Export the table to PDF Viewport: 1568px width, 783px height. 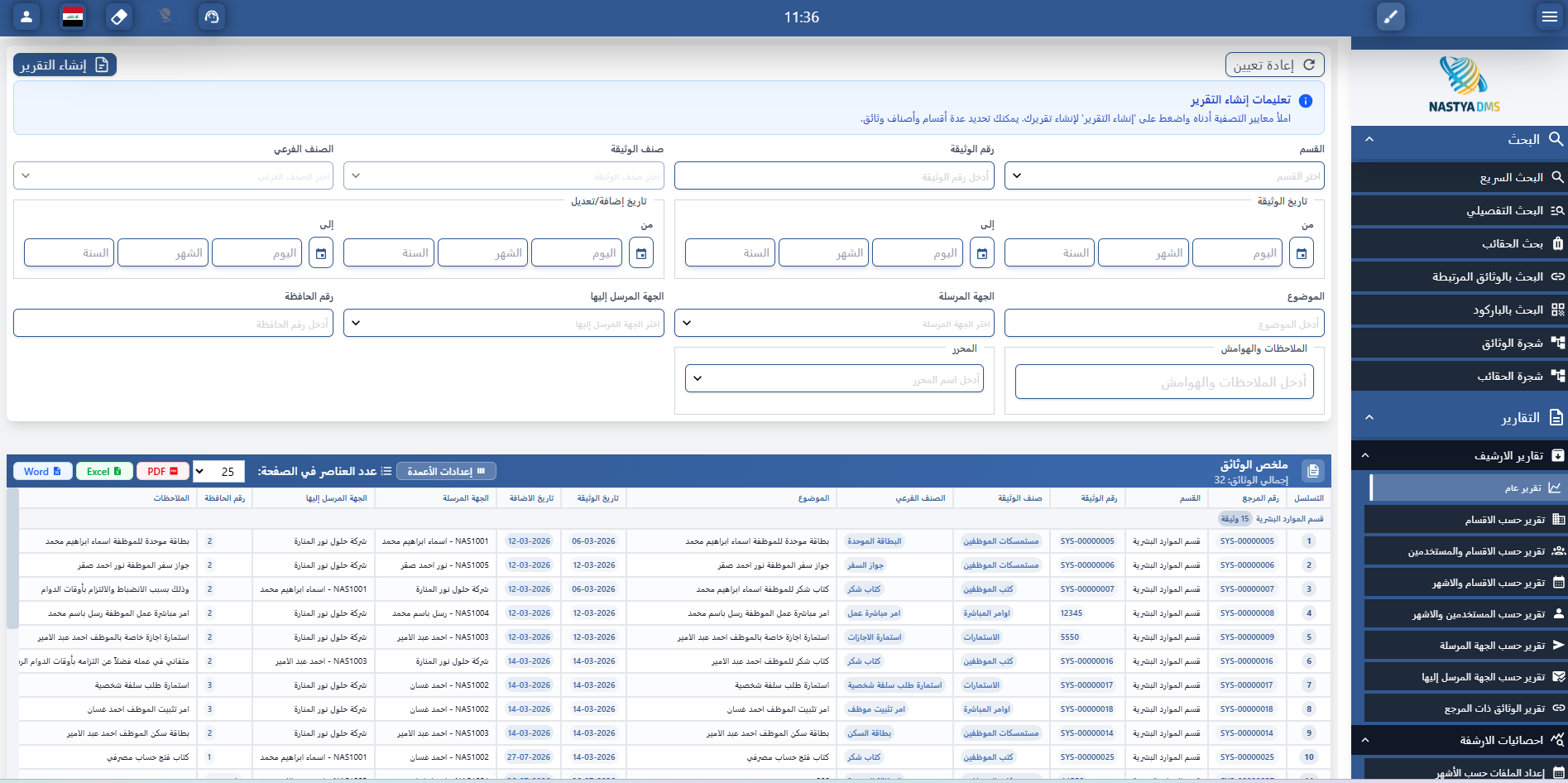163,472
